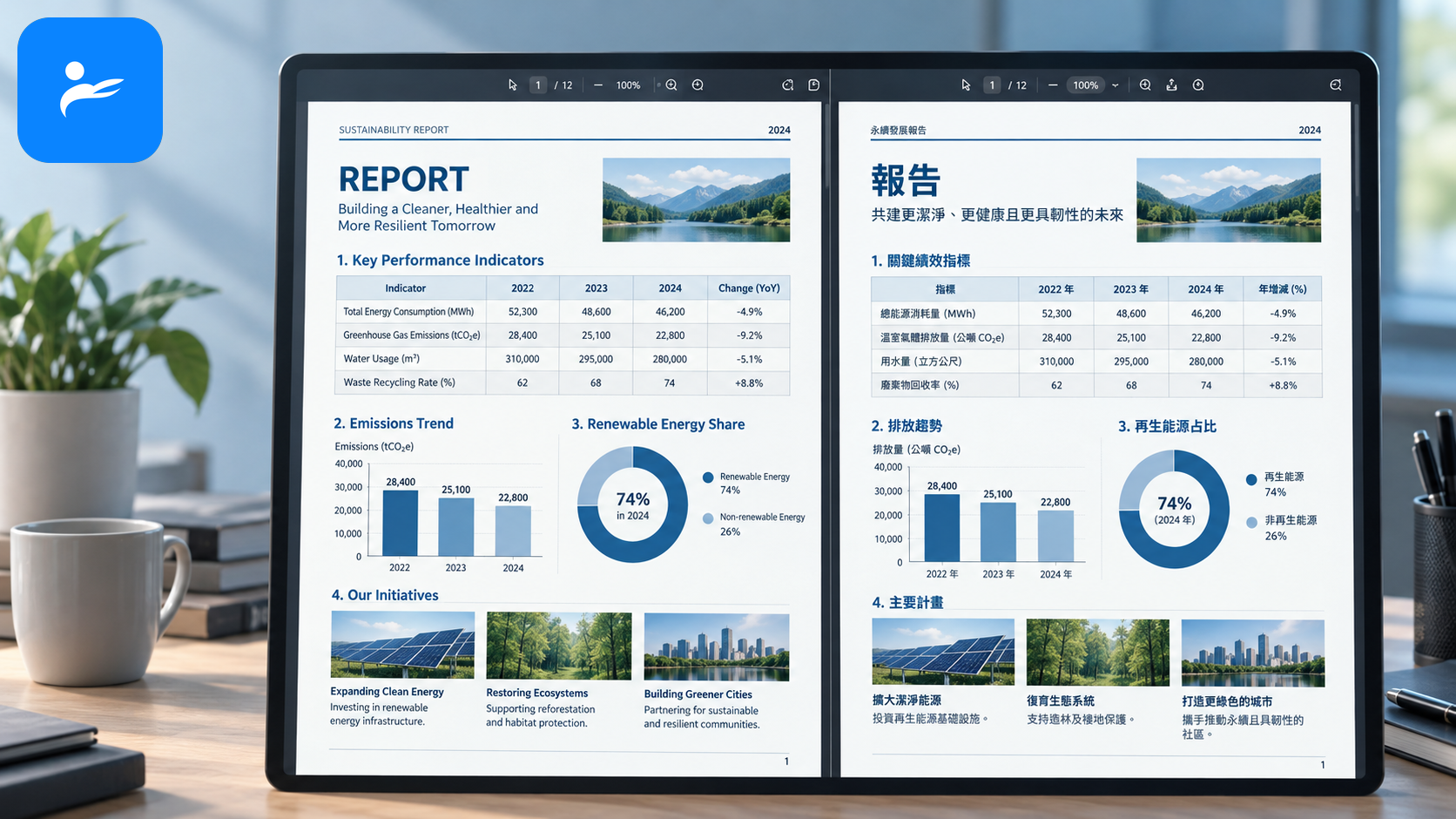The height and width of the screenshot is (819, 1456).
Task: Click the '非再生能源' legend label
Action: [1291, 520]
